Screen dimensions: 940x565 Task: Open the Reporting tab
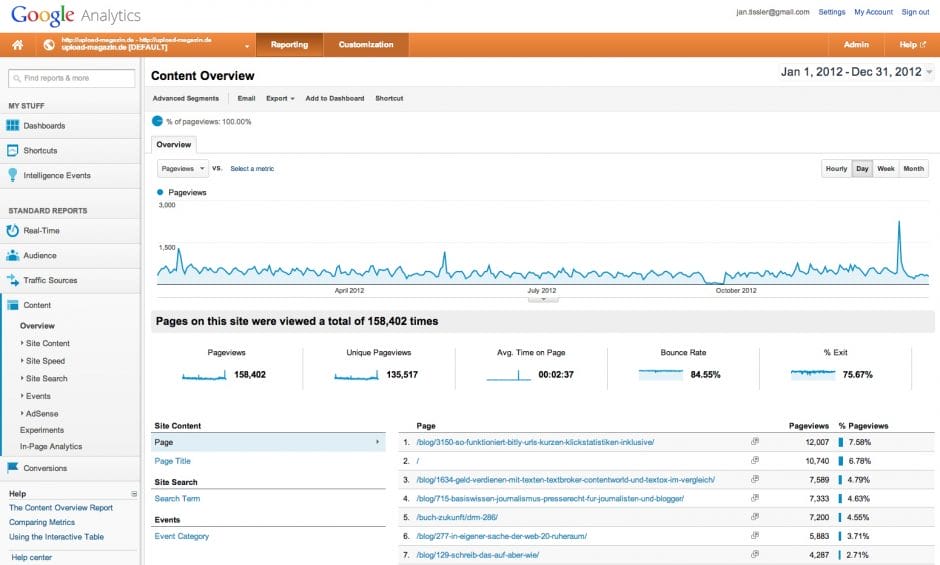point(289,45)
